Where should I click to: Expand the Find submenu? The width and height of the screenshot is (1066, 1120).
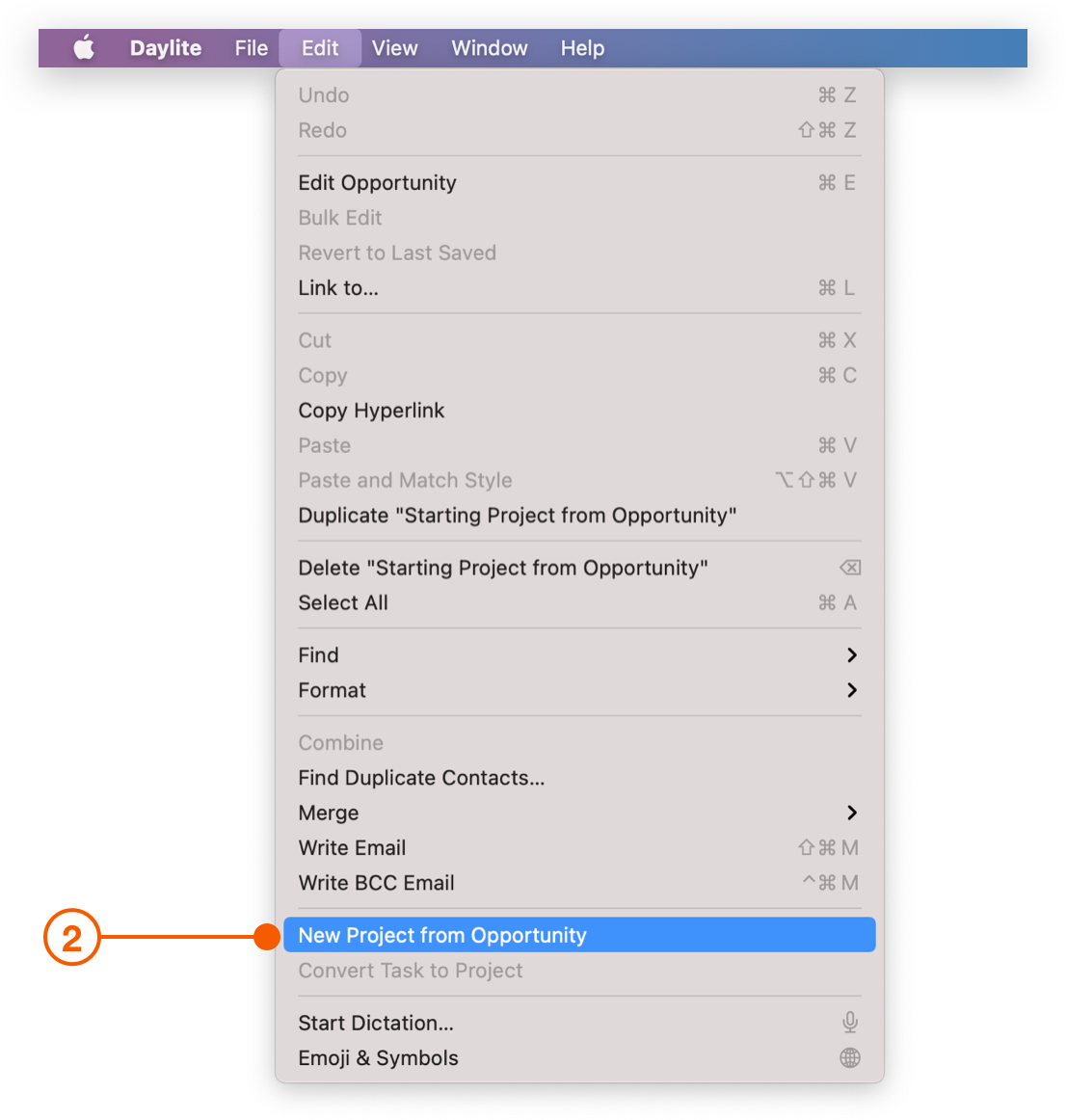[578, 655]
